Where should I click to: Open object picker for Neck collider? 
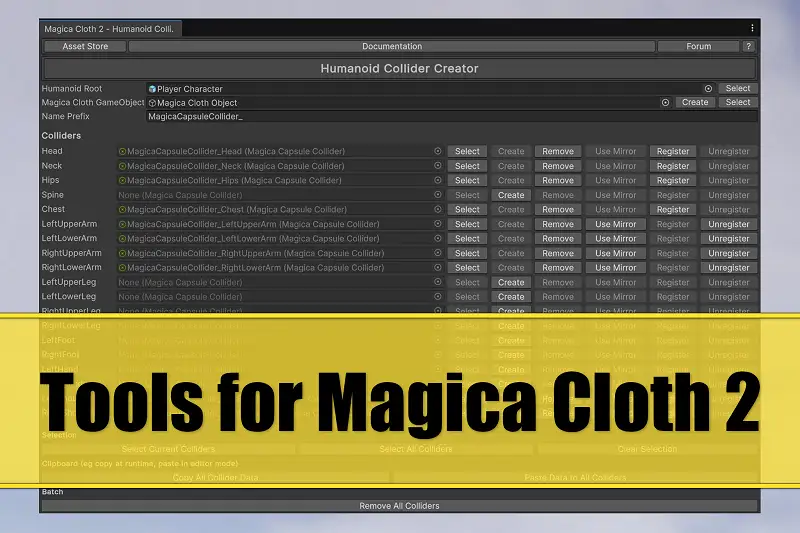(x=437, y=166)
